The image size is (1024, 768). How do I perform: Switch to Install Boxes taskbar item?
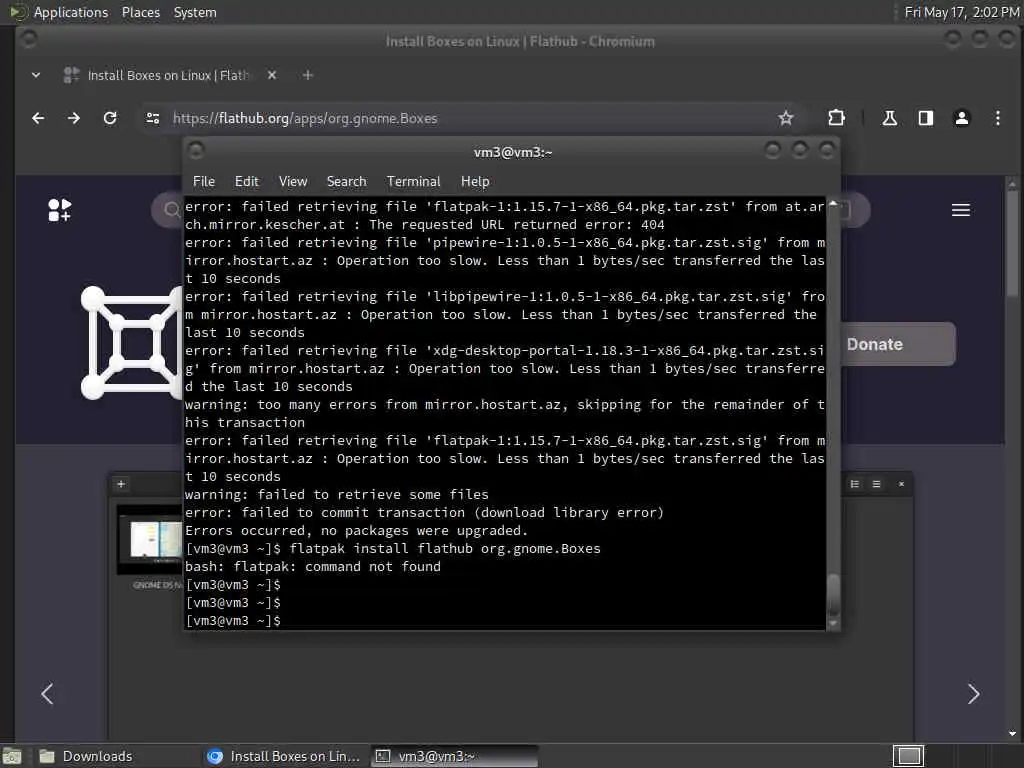(283, 756)
